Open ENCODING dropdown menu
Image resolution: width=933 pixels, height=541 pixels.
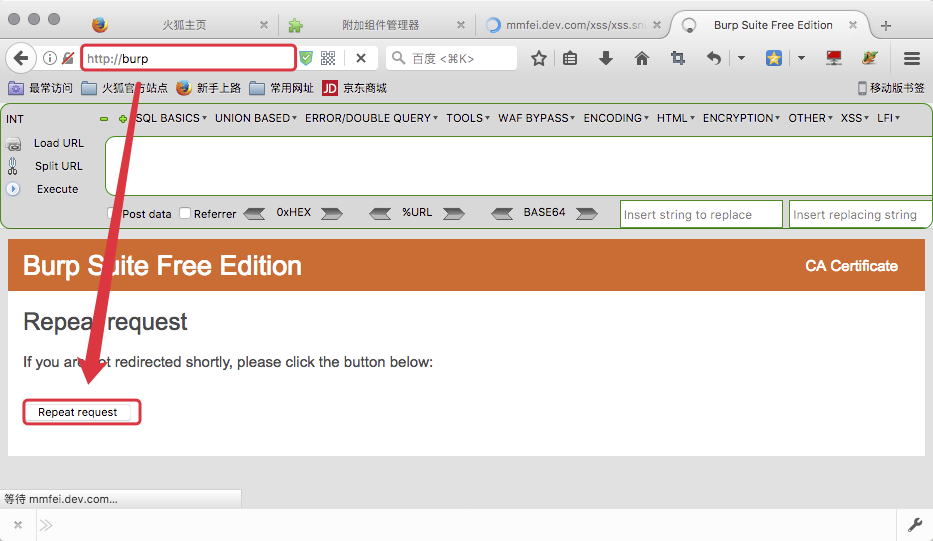pos(616,118)
